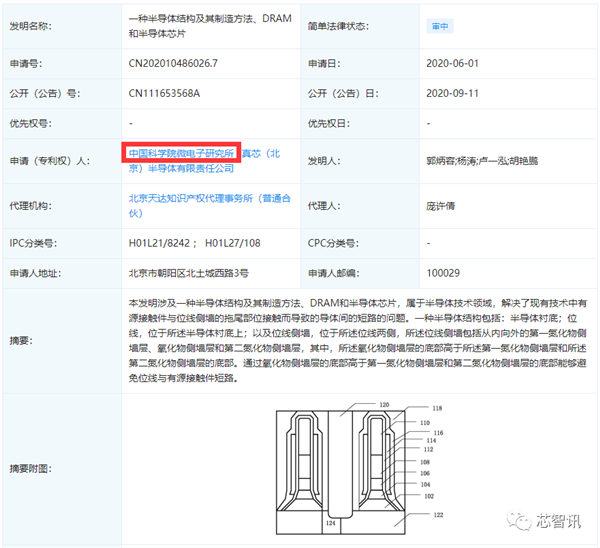
Task: Click the 申请人地址 field label
Action: pos(35,273)
